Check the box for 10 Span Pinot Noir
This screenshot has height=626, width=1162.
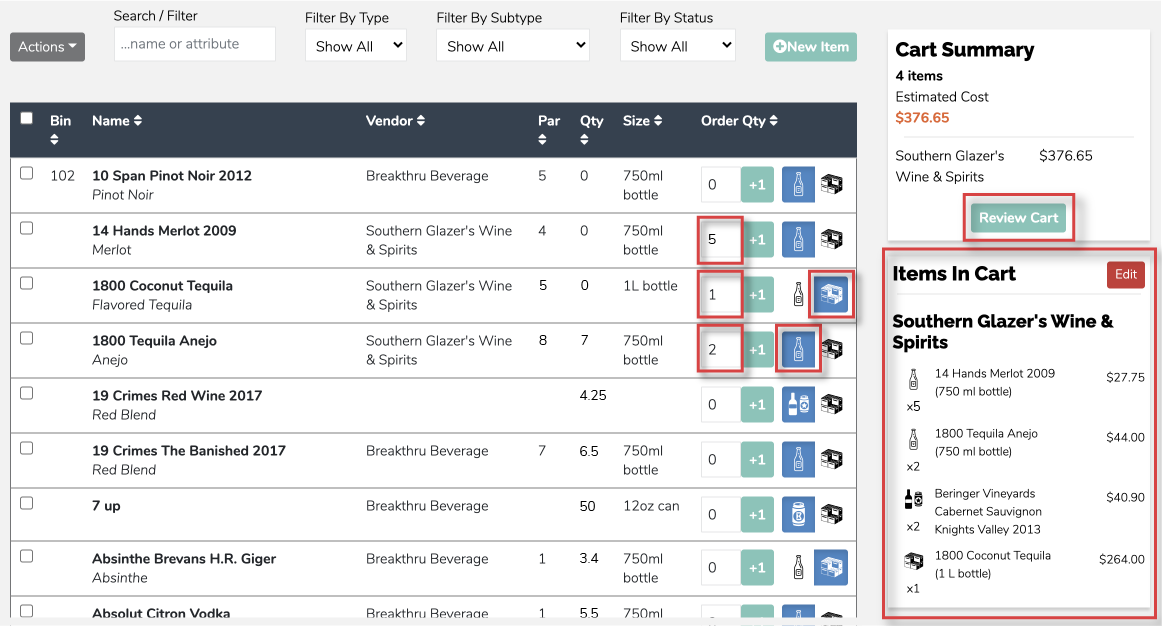coord(27,173)
